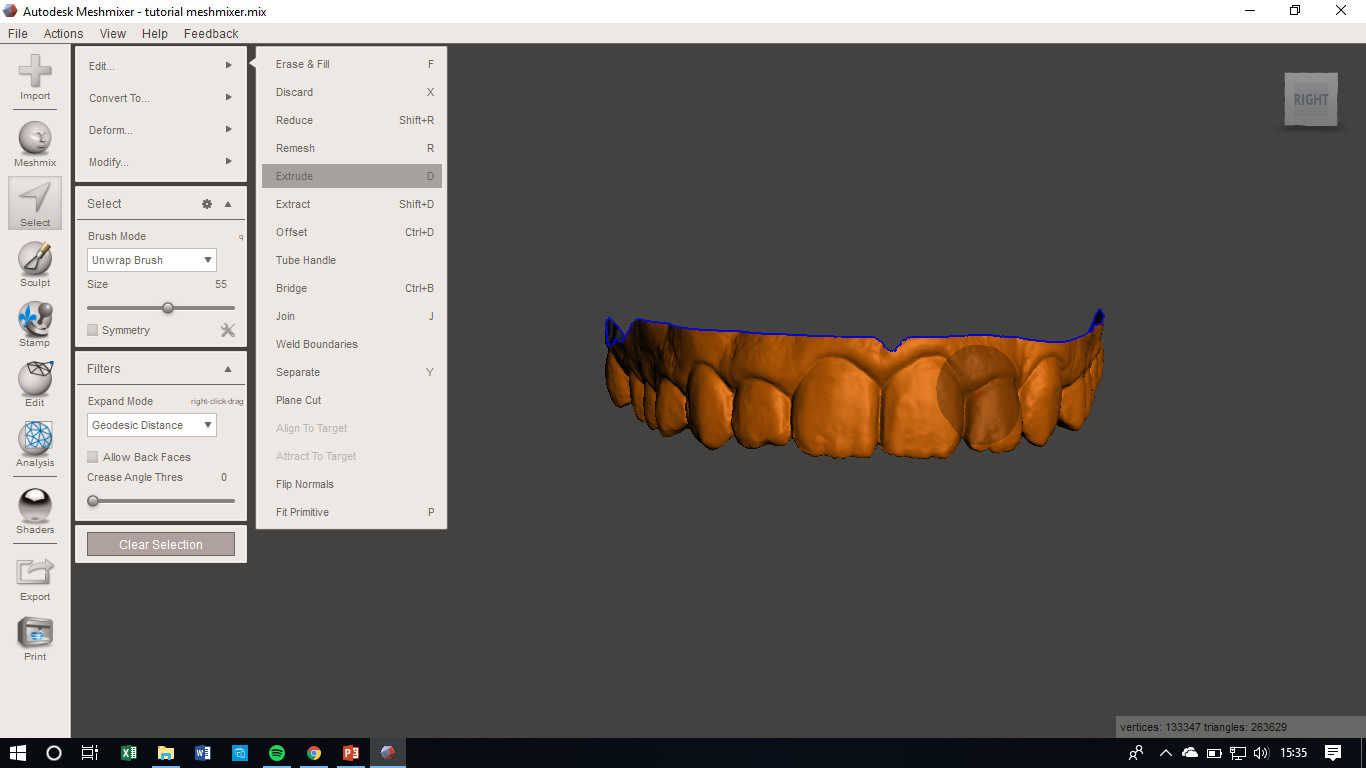Select Weld Boundaries
The width and height of the screenshot is (1366, 768).
point(352,344)
